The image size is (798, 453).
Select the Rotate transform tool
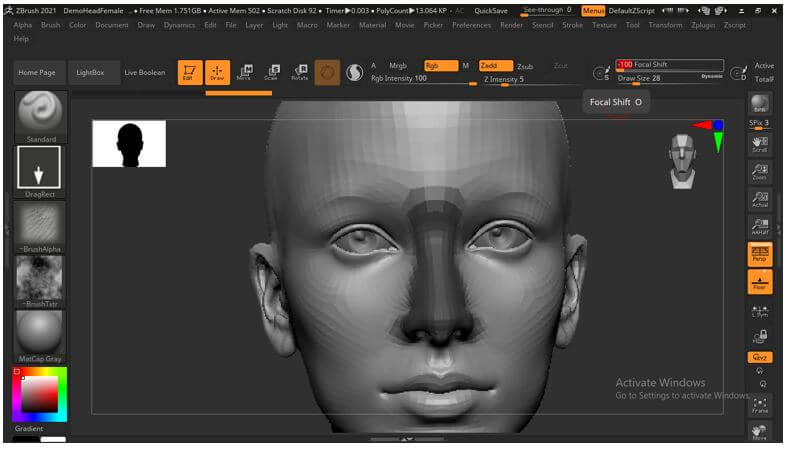tap(299, 72)
